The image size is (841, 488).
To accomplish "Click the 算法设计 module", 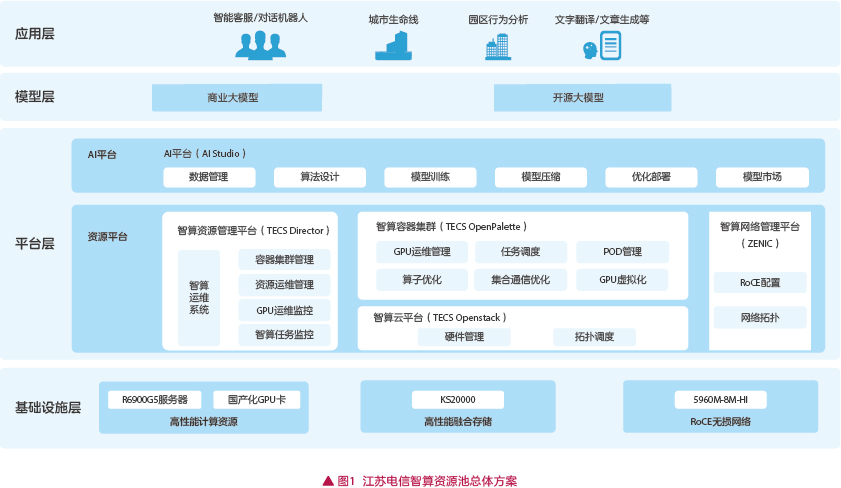I will click(x=320, y=177).
